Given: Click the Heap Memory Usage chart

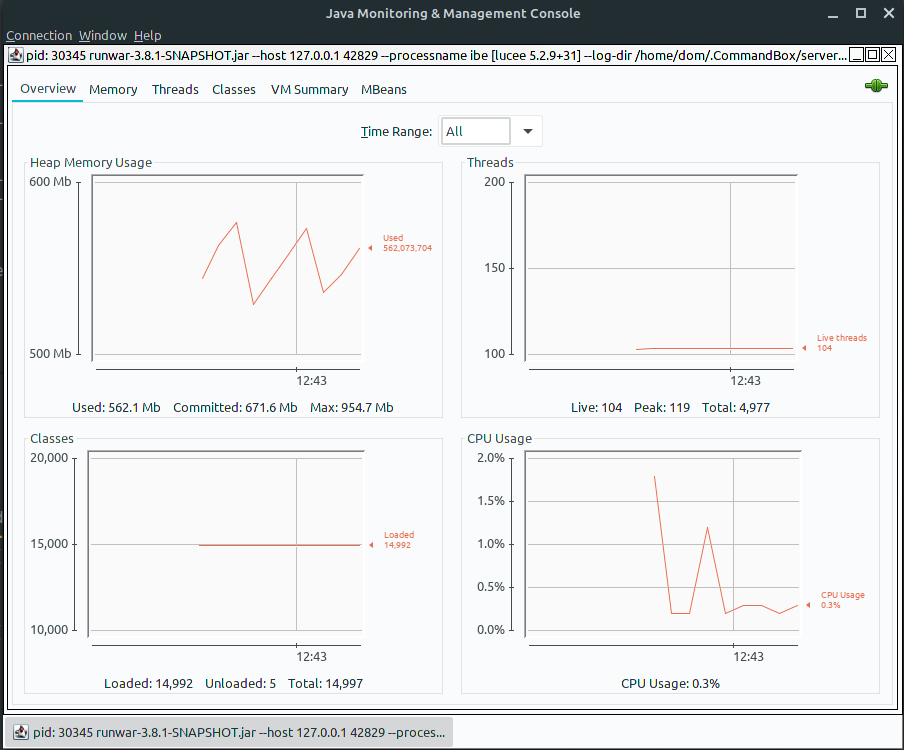Looking at the screenshot, I should (228, 267).
